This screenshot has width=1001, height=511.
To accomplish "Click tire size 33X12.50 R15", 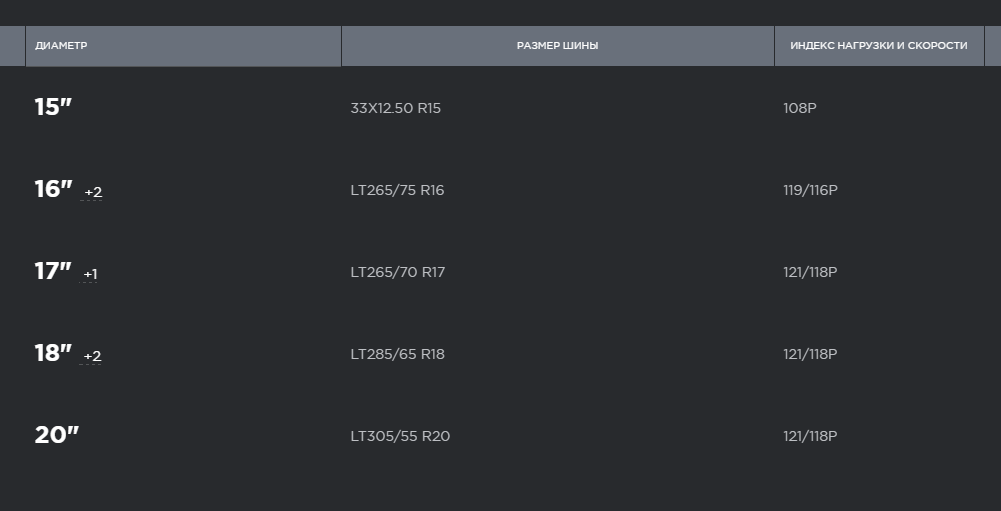I will [x=395, y=108].
